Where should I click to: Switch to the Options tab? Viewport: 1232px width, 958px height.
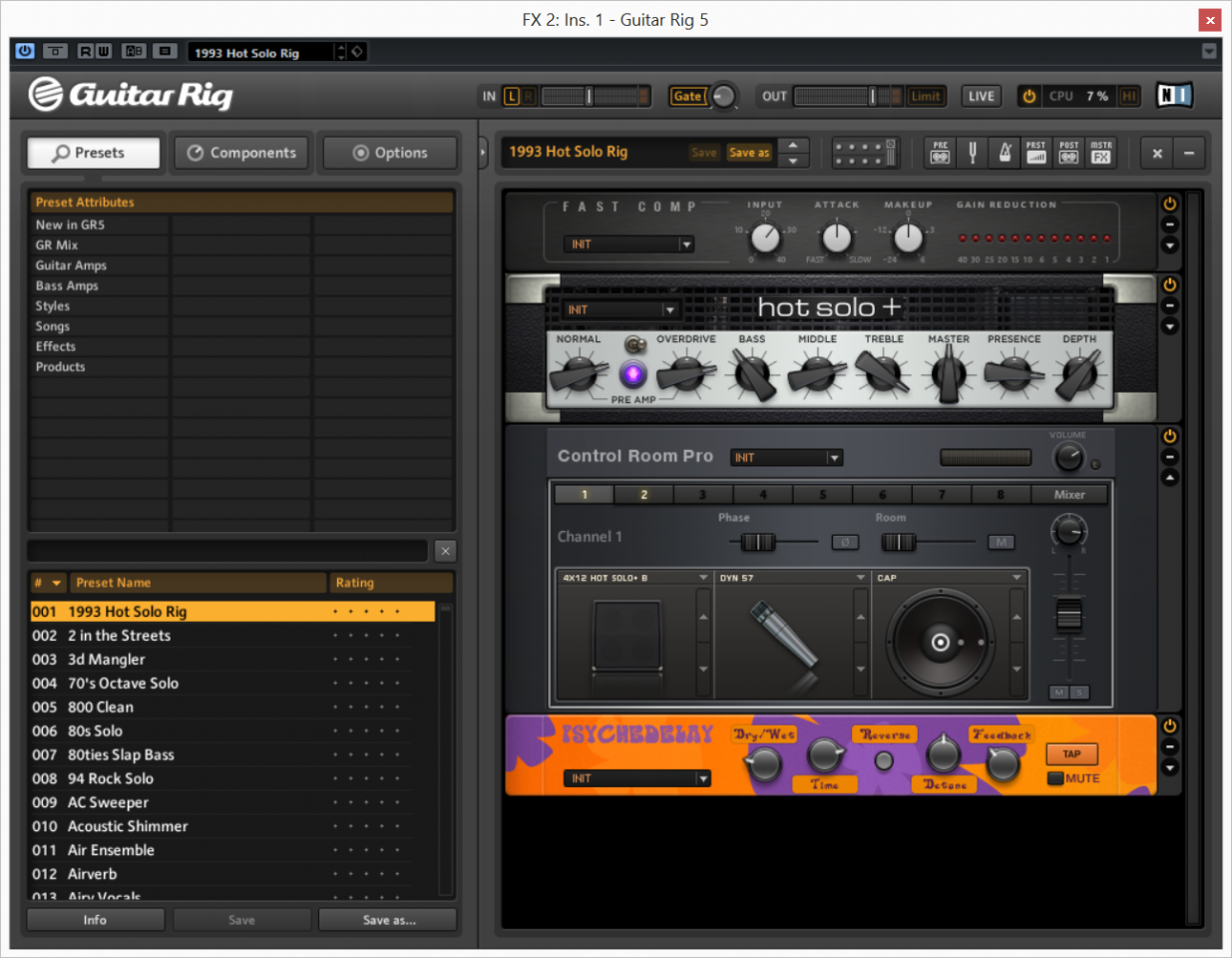(390, 153)
